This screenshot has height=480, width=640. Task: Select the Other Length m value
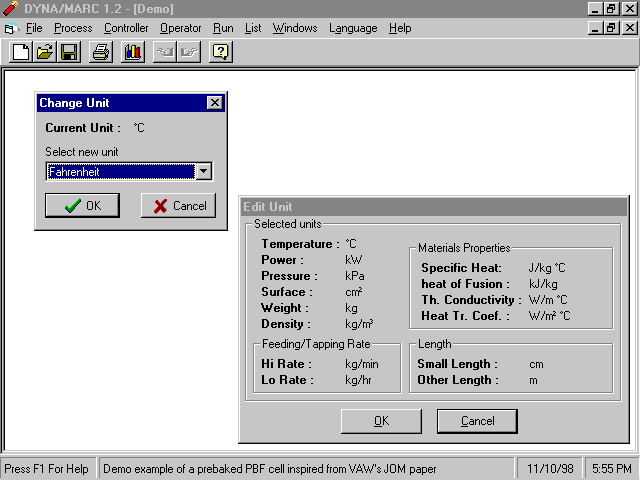[533, 380]
